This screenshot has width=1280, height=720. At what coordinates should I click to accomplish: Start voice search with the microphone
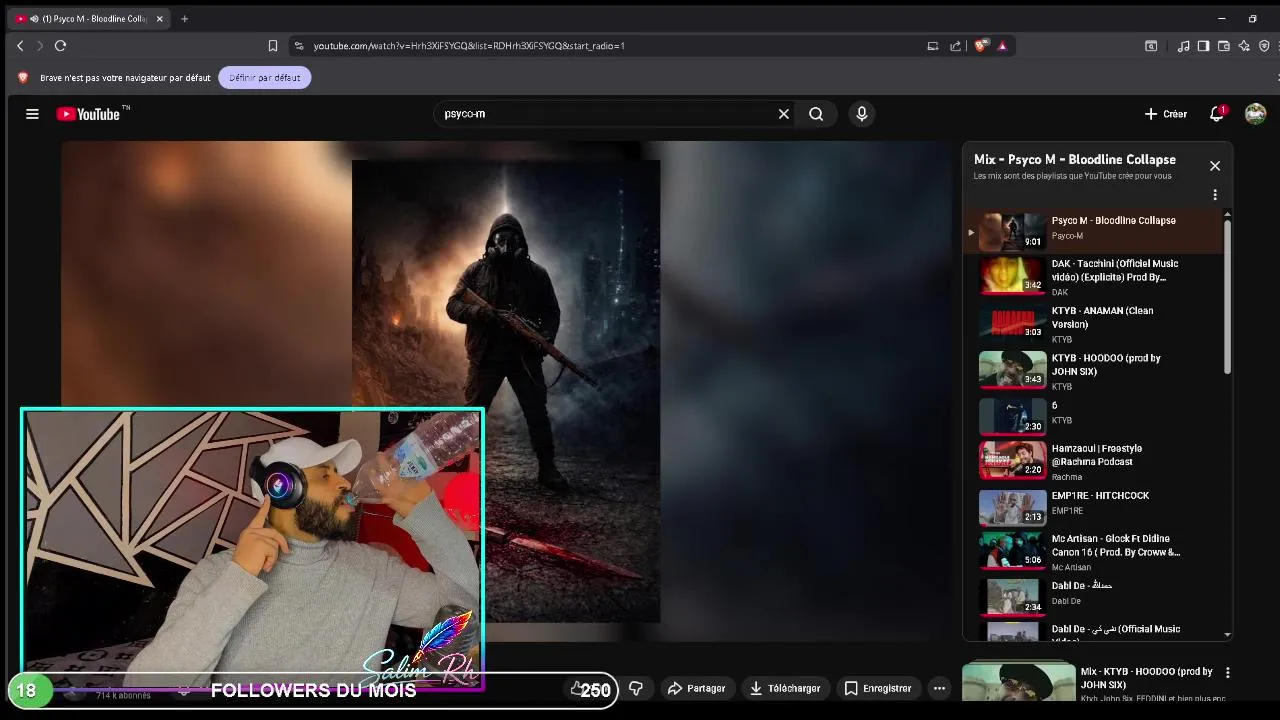point(861,114)
